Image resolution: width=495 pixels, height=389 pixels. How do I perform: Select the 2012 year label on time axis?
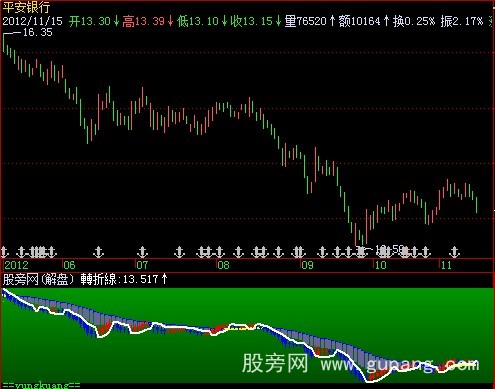[x=16, y=265]
